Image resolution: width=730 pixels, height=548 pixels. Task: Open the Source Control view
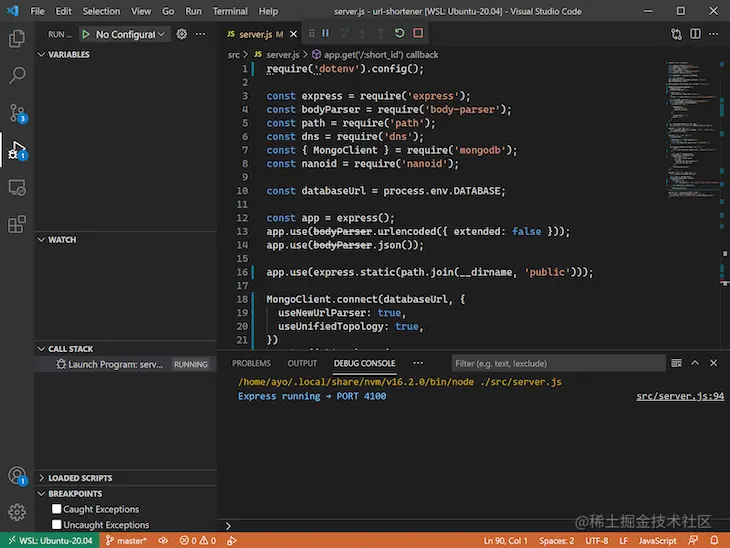[x=17, y=112]
